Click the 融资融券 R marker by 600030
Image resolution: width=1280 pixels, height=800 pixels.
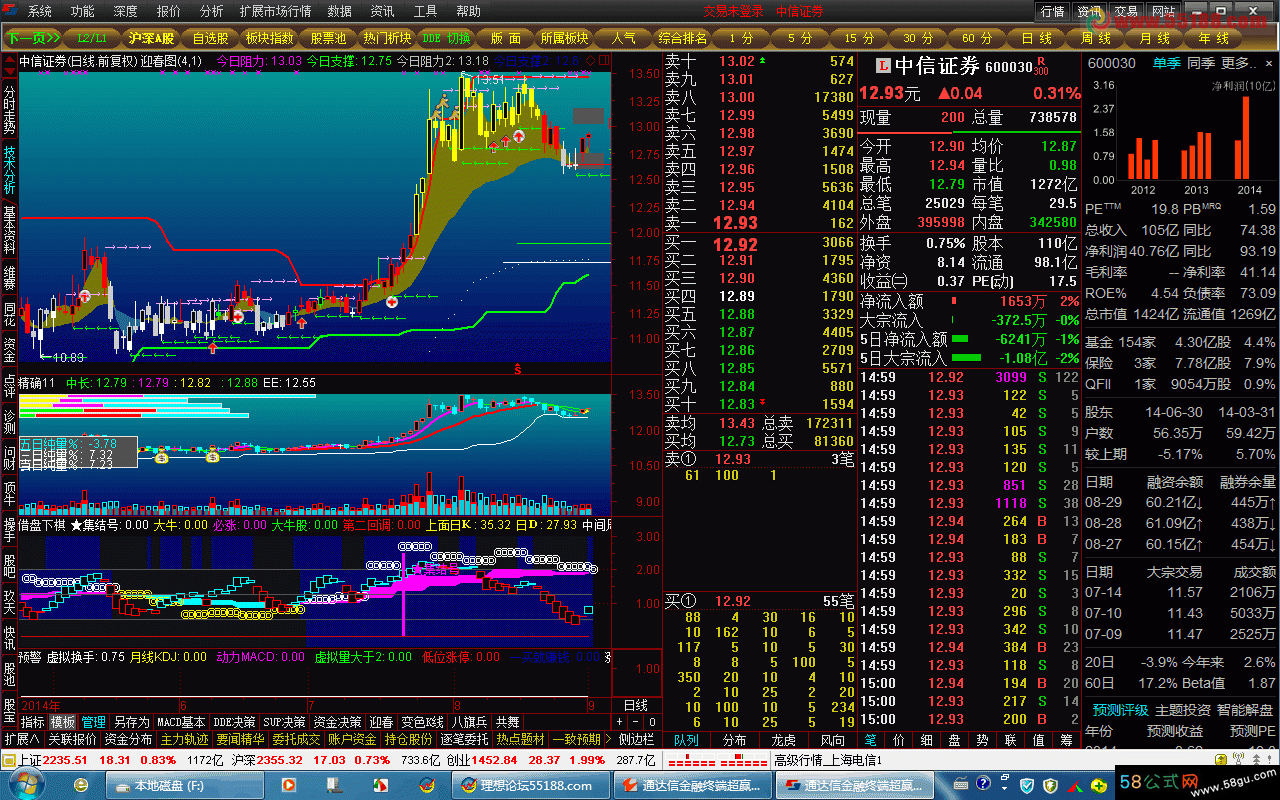pos(1041,63)
